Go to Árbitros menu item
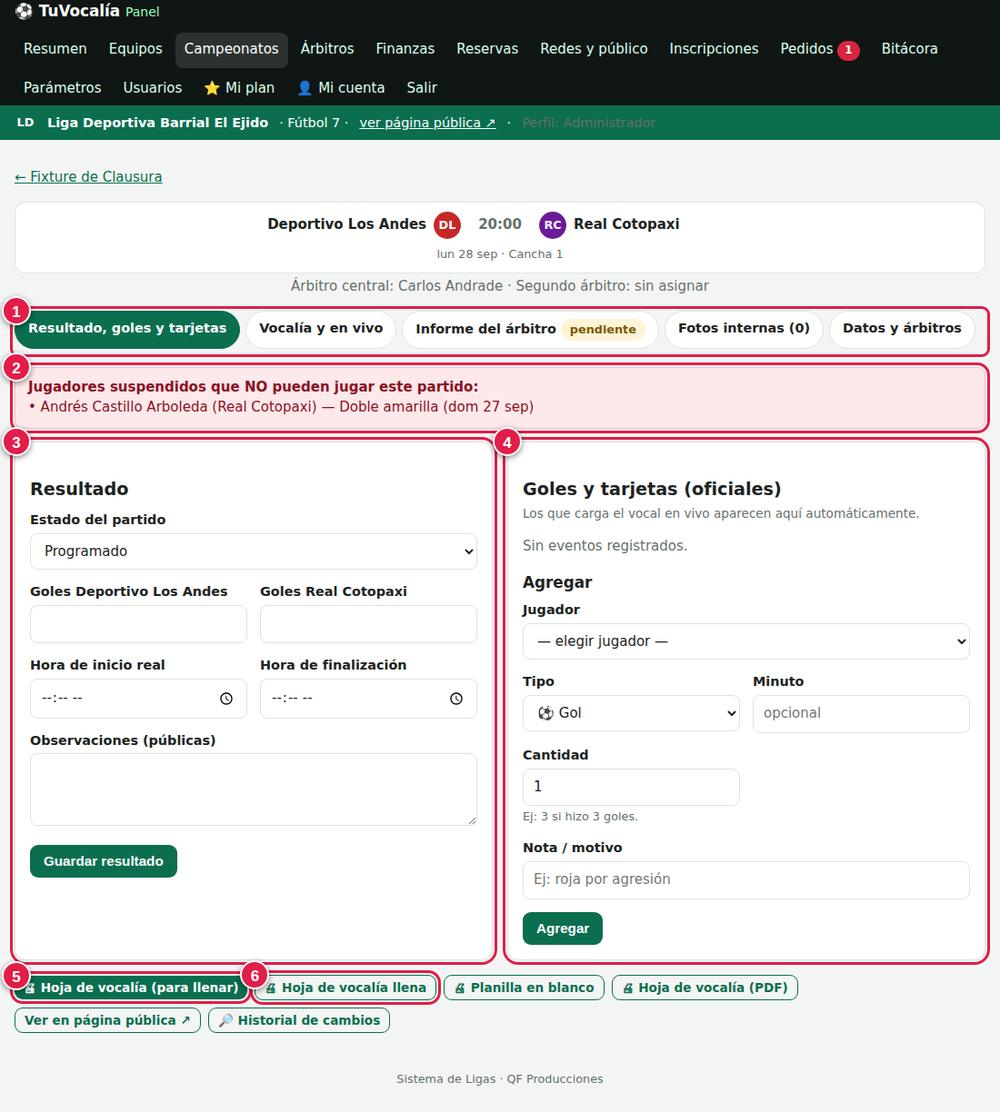This screenshot has height=1112, width=1000. pyautogui.click(x=327, y=49)
